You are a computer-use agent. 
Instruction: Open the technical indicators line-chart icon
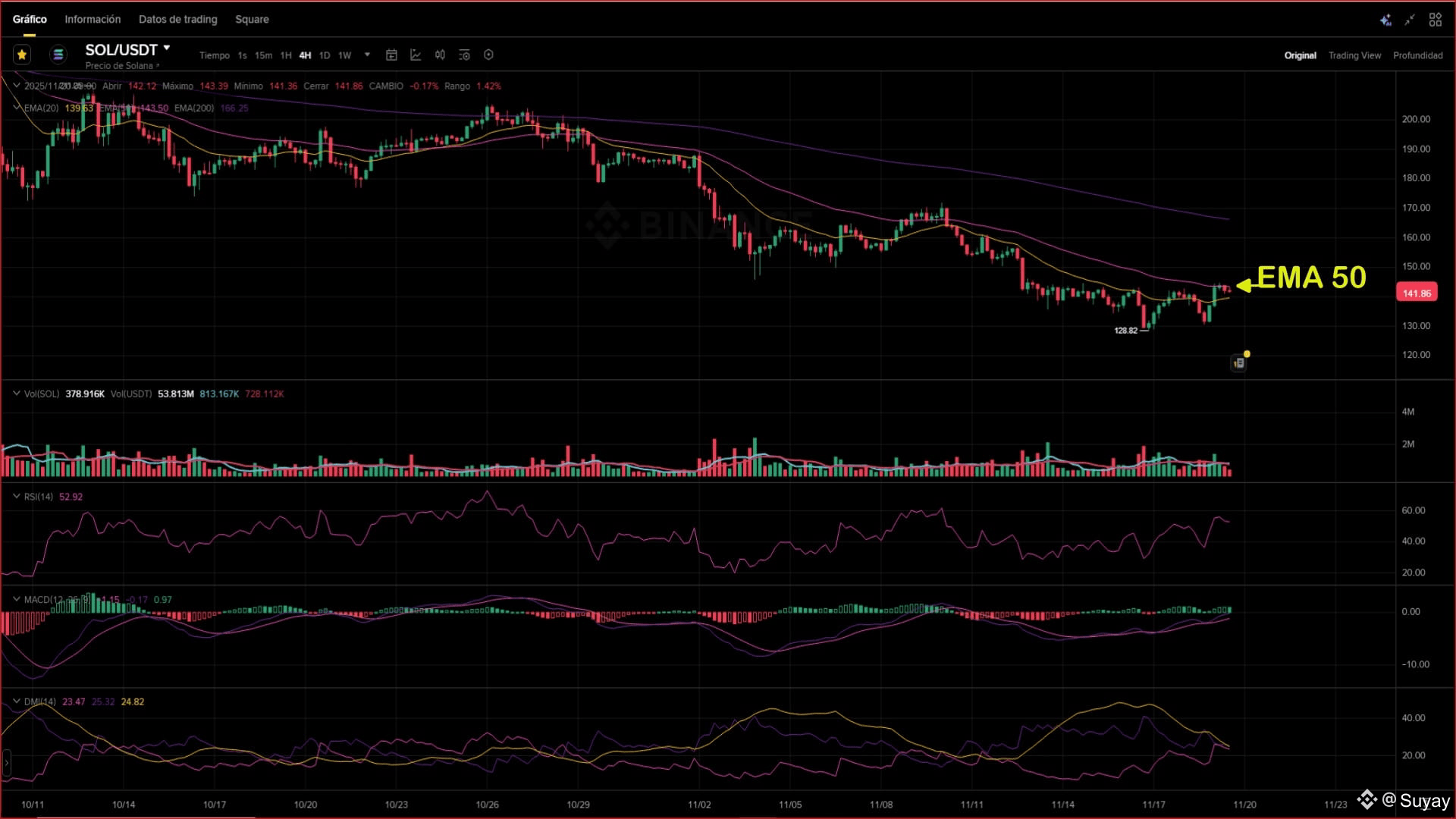416,55
